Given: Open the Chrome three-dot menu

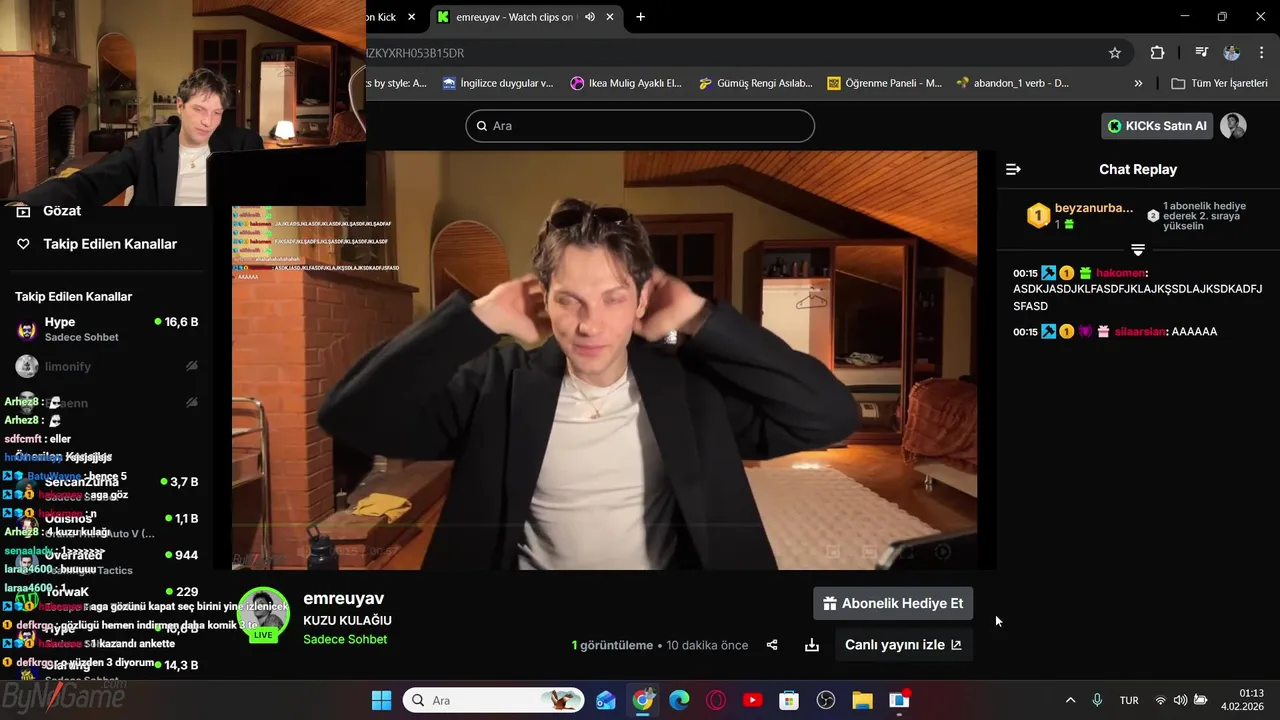Looking at the screenshot, I should click(x=1261, y=53).
